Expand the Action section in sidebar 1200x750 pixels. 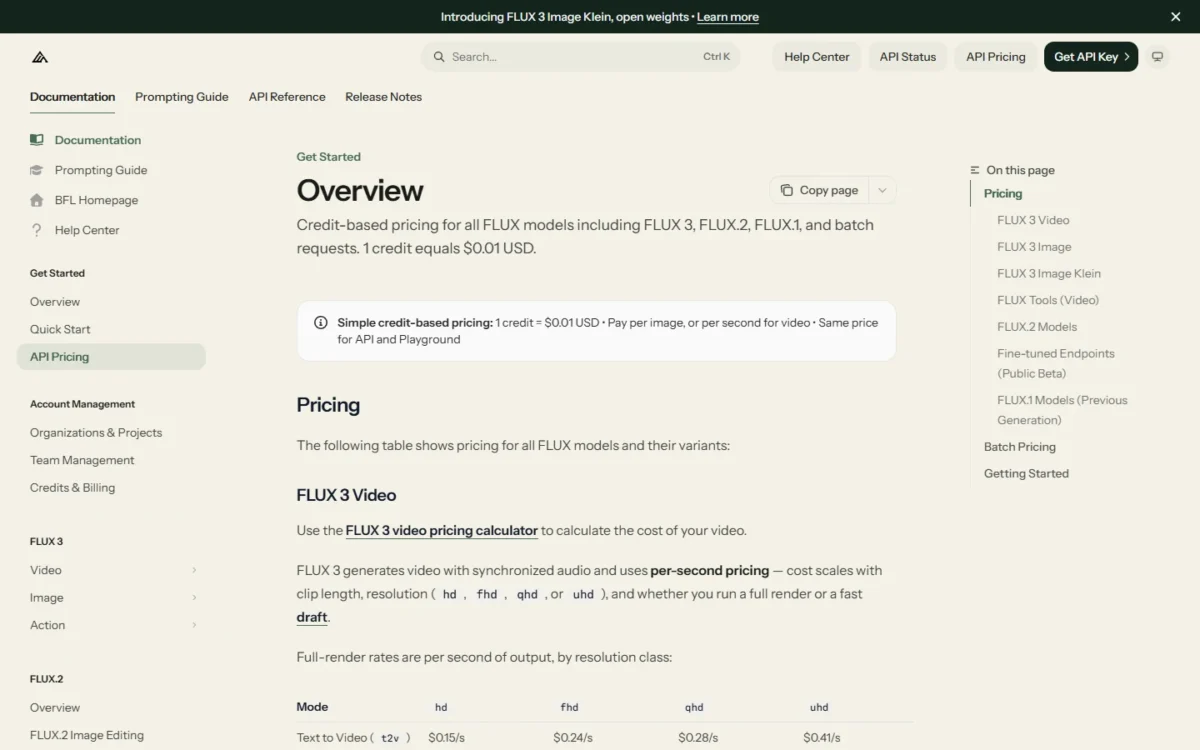pos(194,625)
